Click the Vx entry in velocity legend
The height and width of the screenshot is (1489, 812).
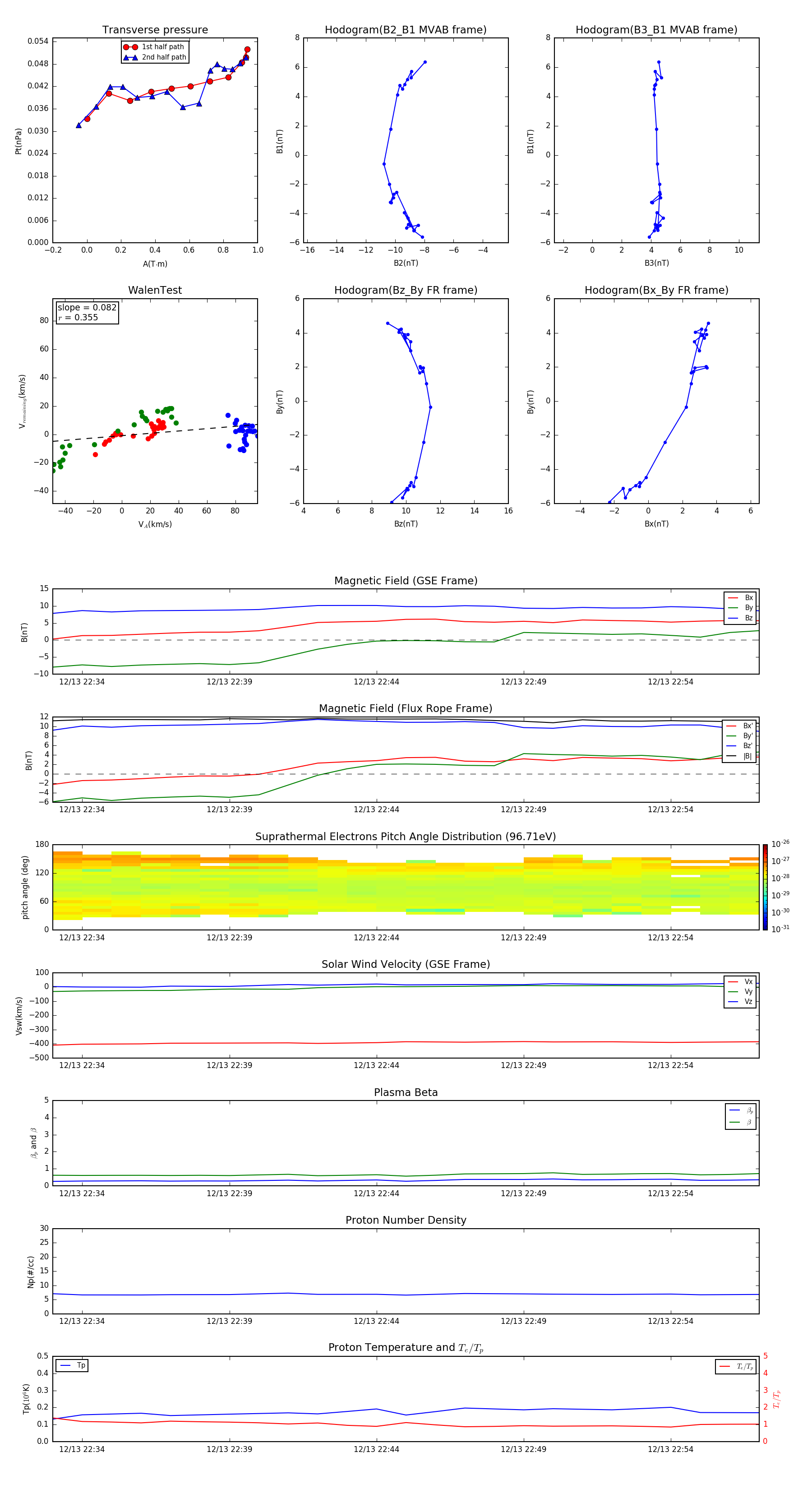pos(740,981)
